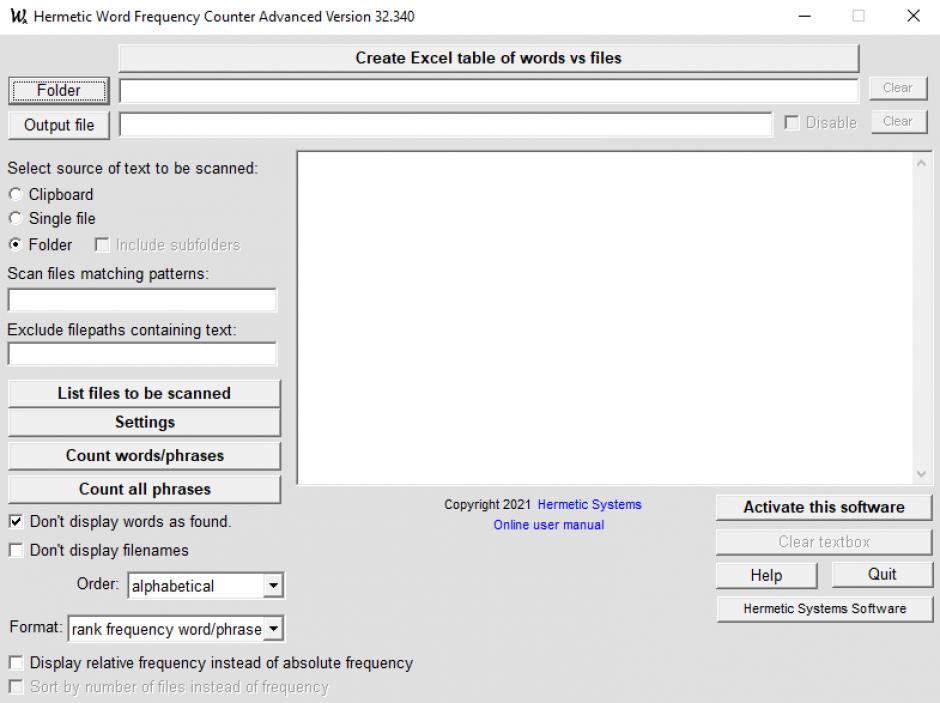This screenshot has height=703, width=940.
Task: Open the Online user manual link
Action: point(549,525)
